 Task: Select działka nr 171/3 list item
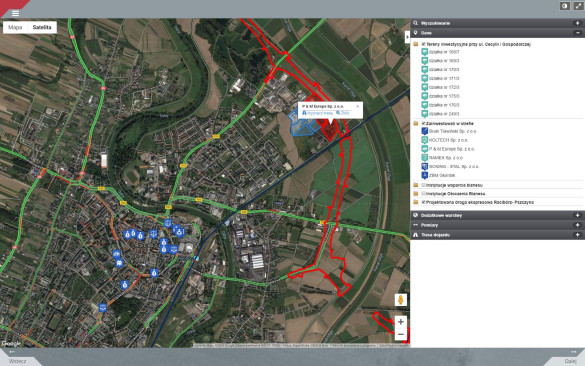coord(444,78)
